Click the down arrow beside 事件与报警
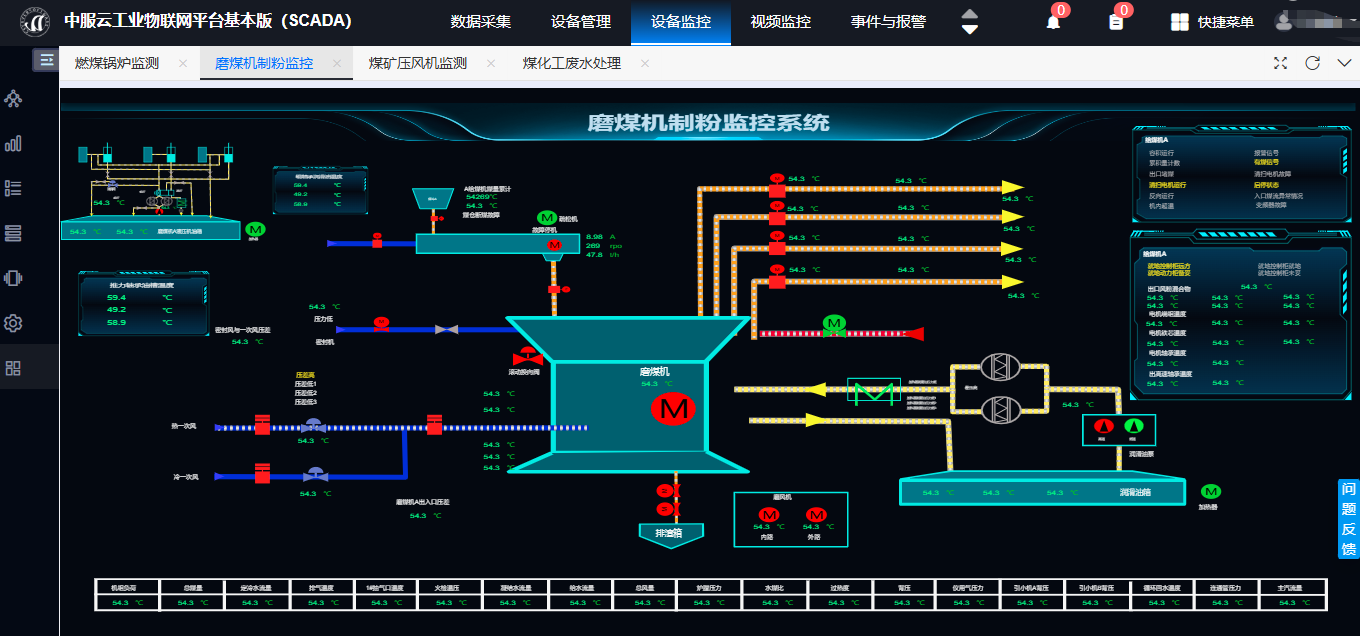 click(969, 30)
